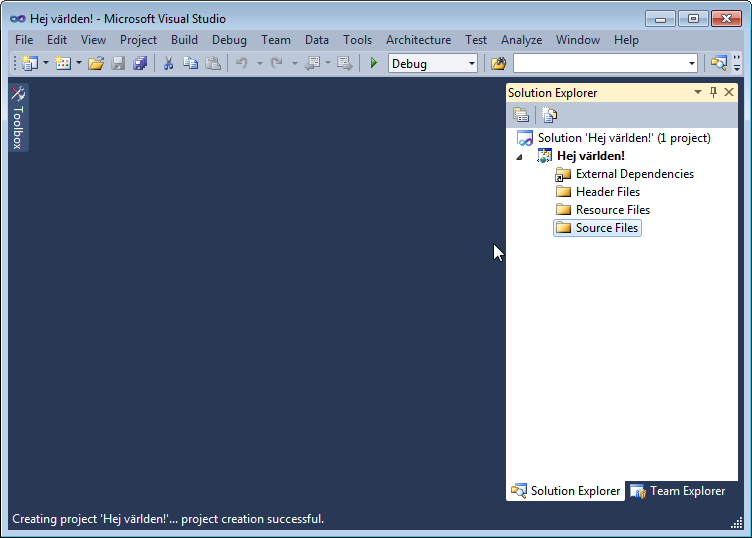Screen dimensions: 752x538
Task: Open the toolbar overflow options arrow
Action: click(737, 63)
